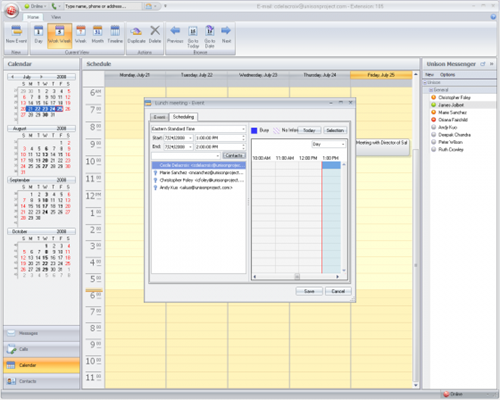Image resolution: width=500 pixels, height=400 pixels.
Task: Select attendee Andy Kuo in dialog list
Action: point(199,188)
